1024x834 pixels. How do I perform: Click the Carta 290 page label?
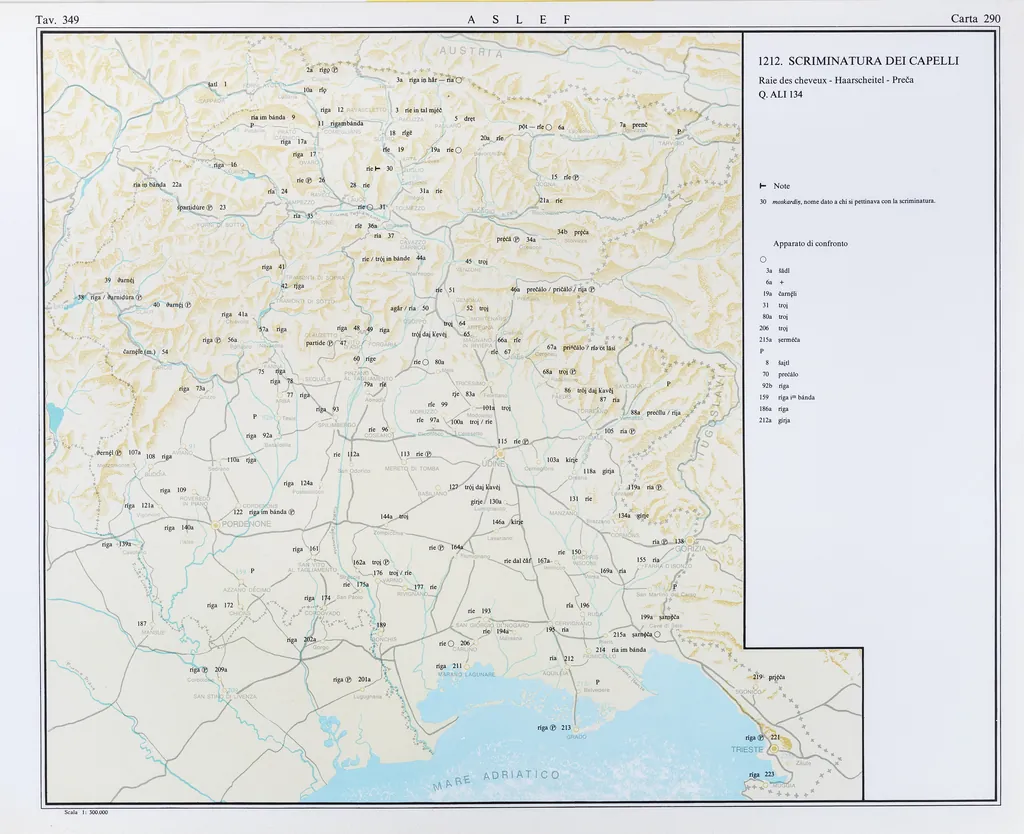click(976, 19)
